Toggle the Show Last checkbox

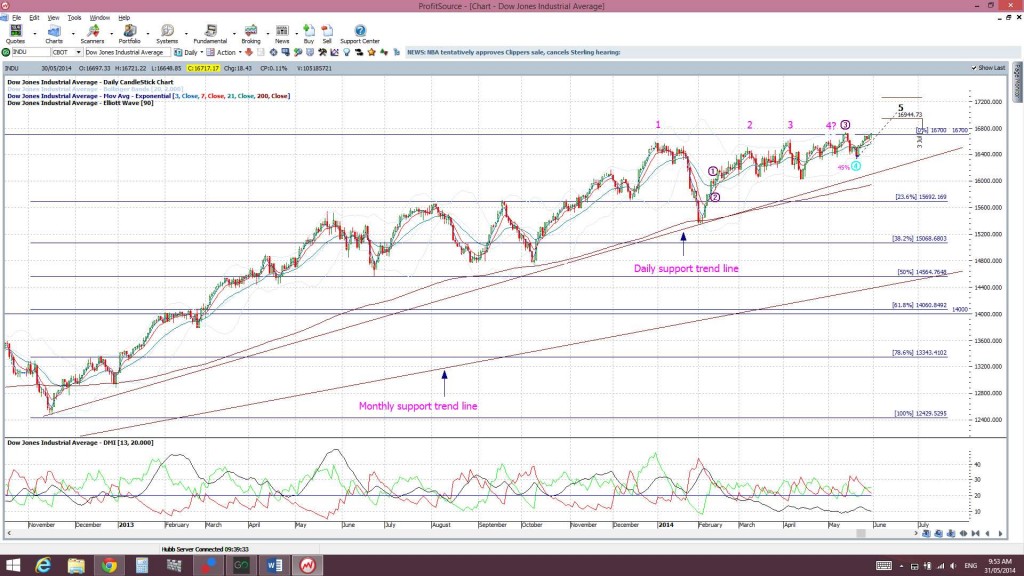(974, 68)
